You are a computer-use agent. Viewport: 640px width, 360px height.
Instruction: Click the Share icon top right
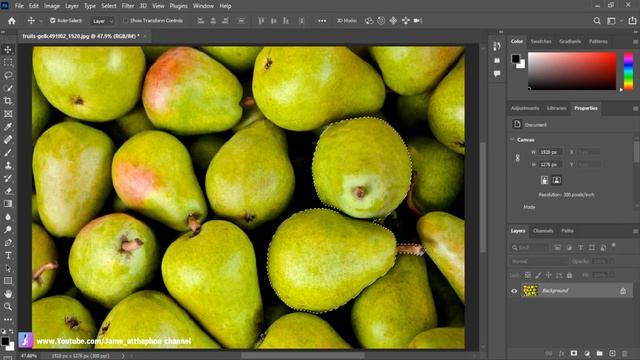coord(632,20)
